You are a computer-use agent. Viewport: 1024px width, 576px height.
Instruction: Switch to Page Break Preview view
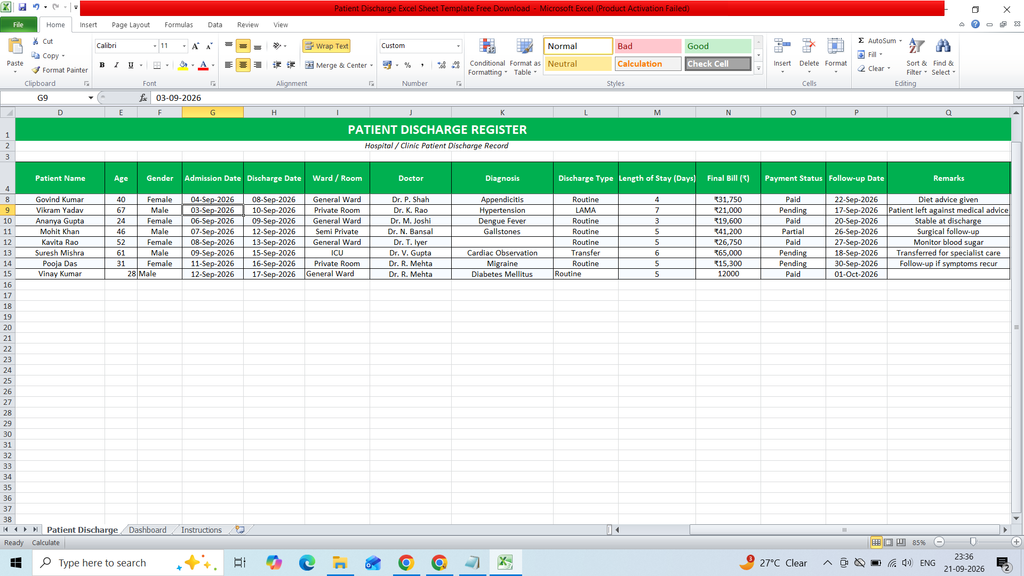(x=901, y=542)
